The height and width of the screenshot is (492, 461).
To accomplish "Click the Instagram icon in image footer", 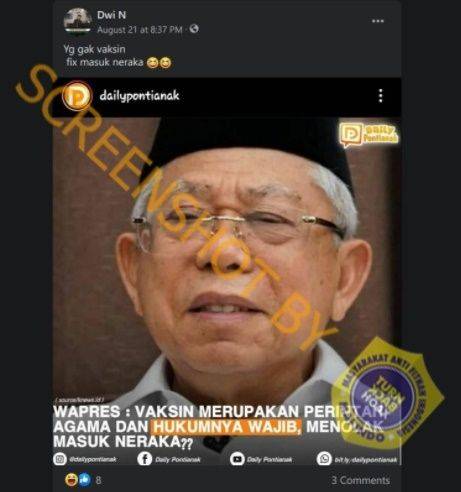I will pos(60,459).
